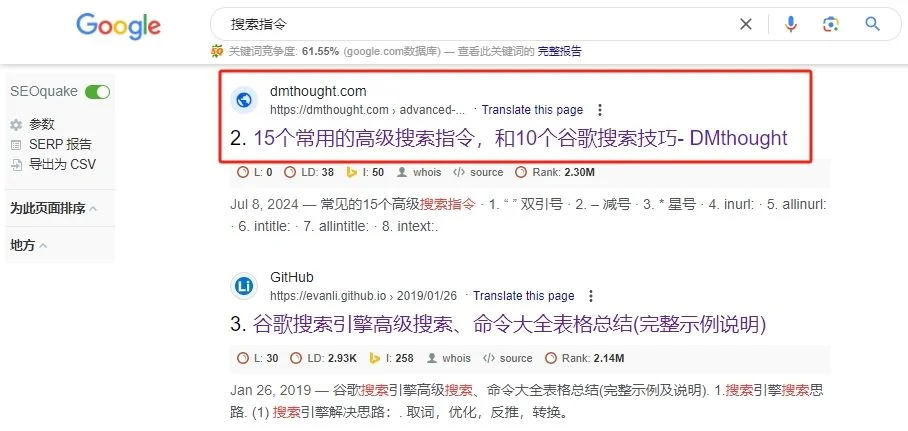The height and width of the screenshot is (431, 908).
Task: Open three-dot menu for dmthought.com result
Action: pos(599,109)
